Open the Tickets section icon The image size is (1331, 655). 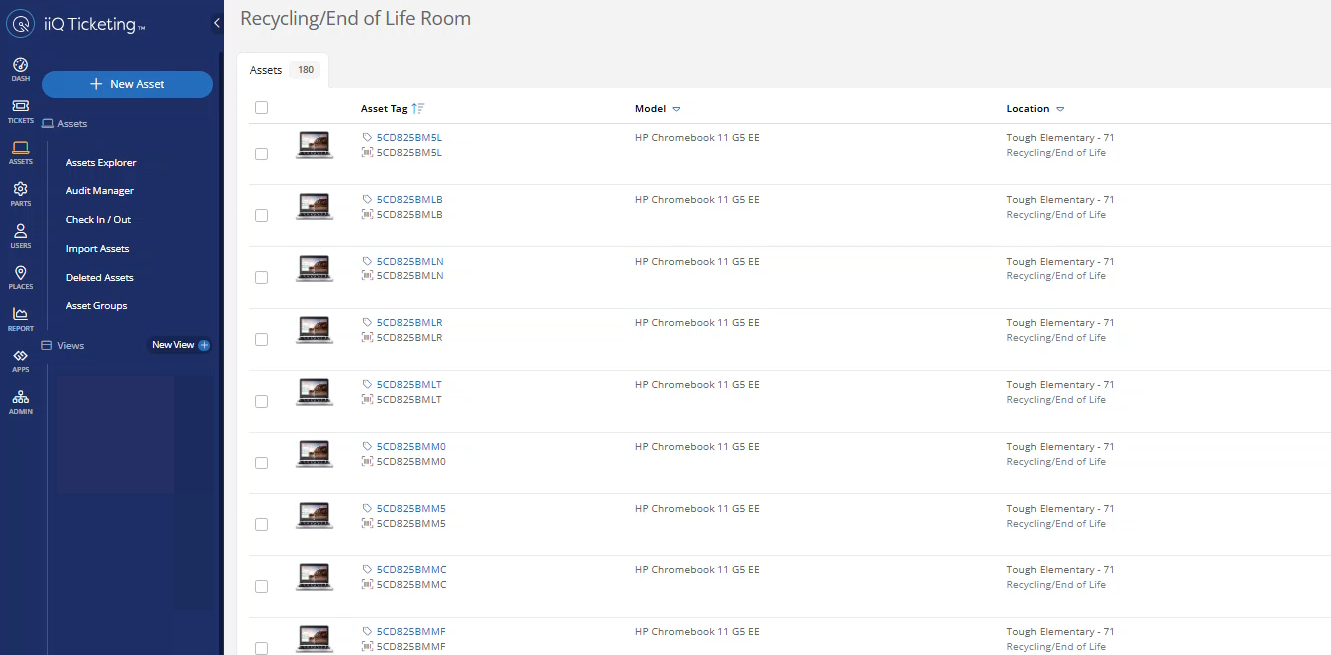[20, 107]
